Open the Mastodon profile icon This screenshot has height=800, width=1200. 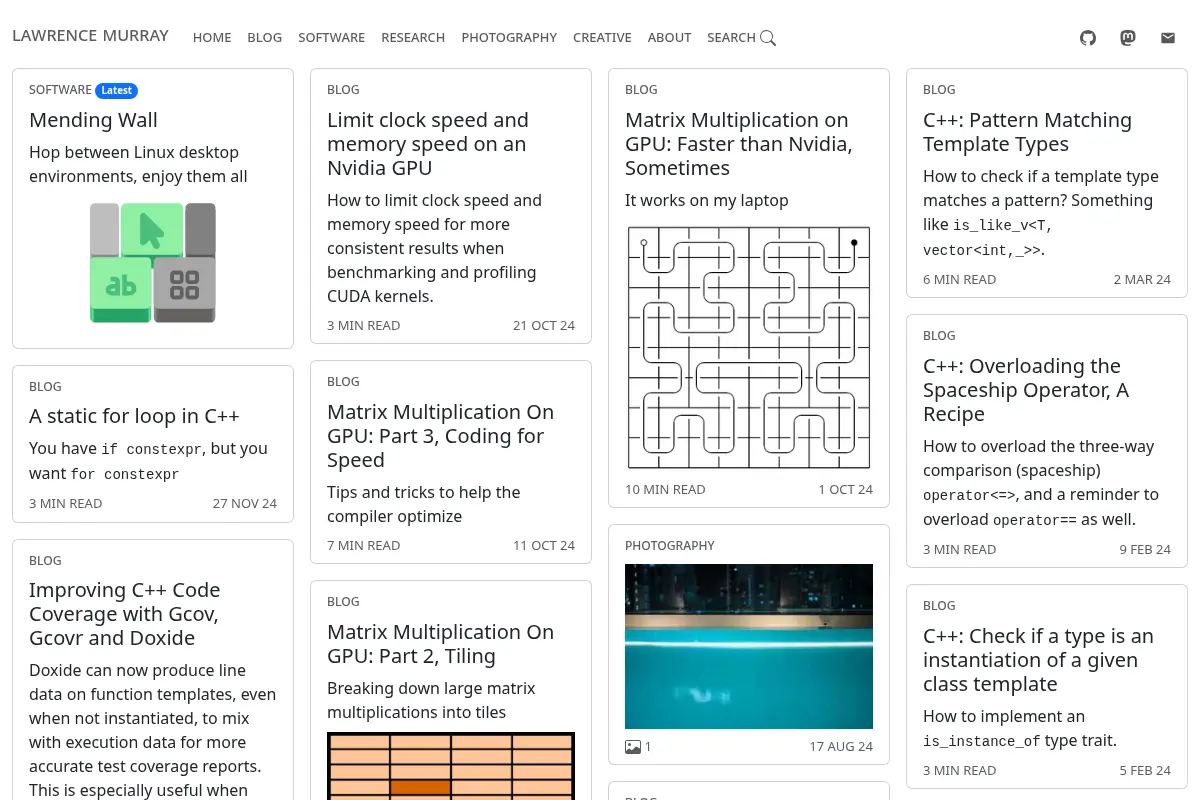[1128, 38]
